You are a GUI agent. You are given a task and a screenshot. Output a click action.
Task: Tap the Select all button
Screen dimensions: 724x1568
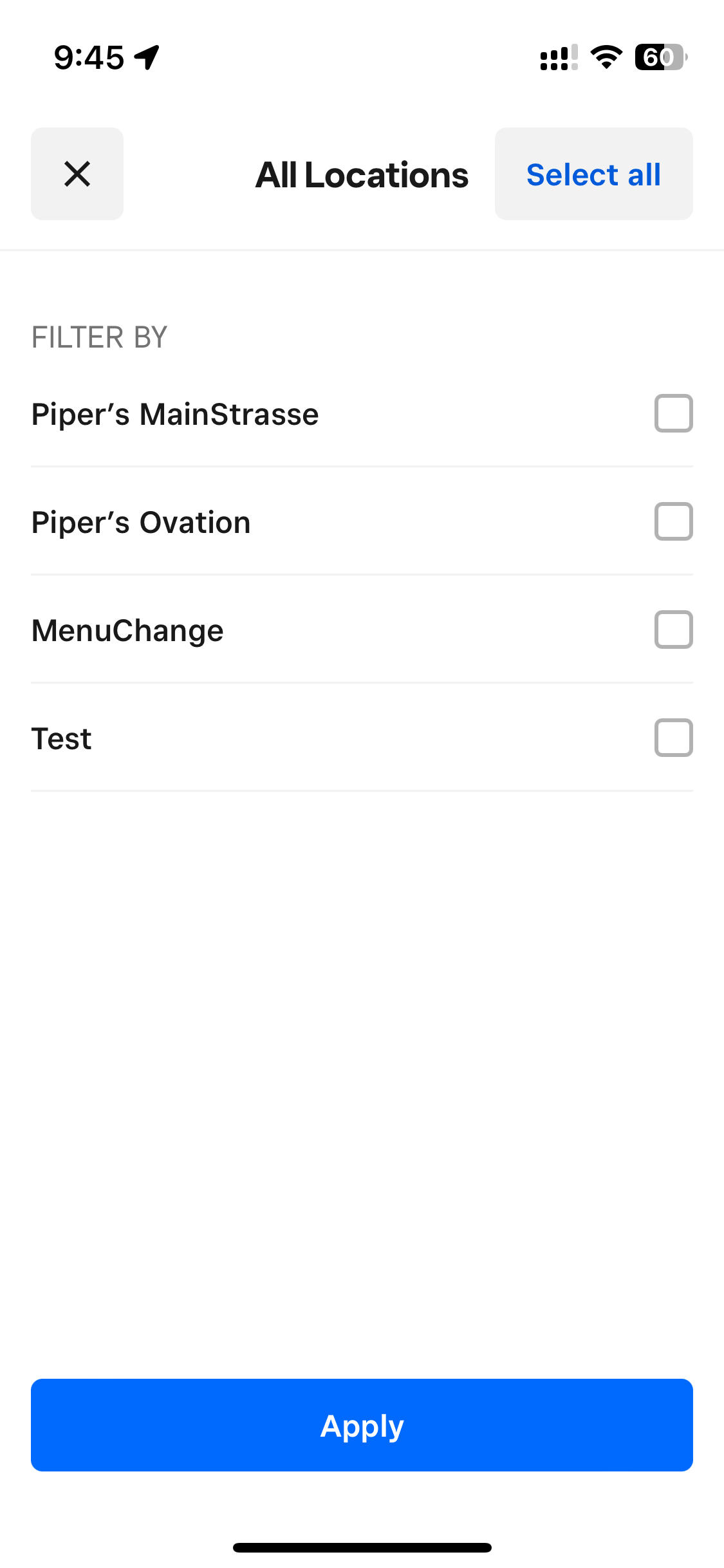tap(593, 174)
